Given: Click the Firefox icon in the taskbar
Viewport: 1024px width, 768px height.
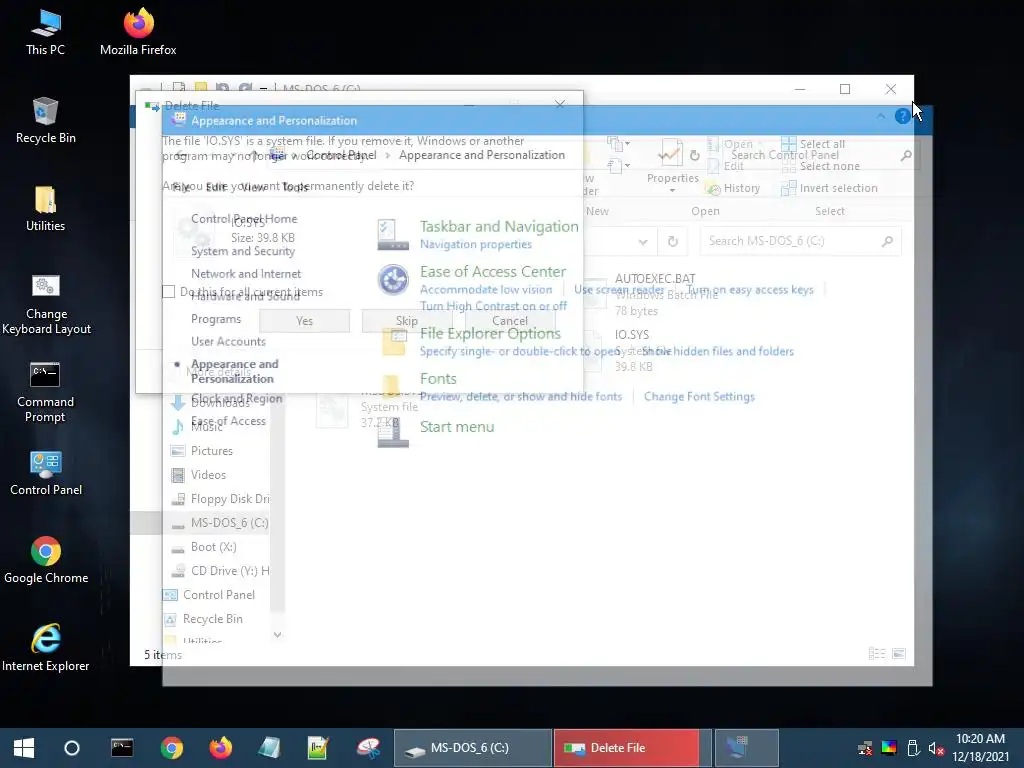Looking at the screenshot, I should (x=221, y=748).
